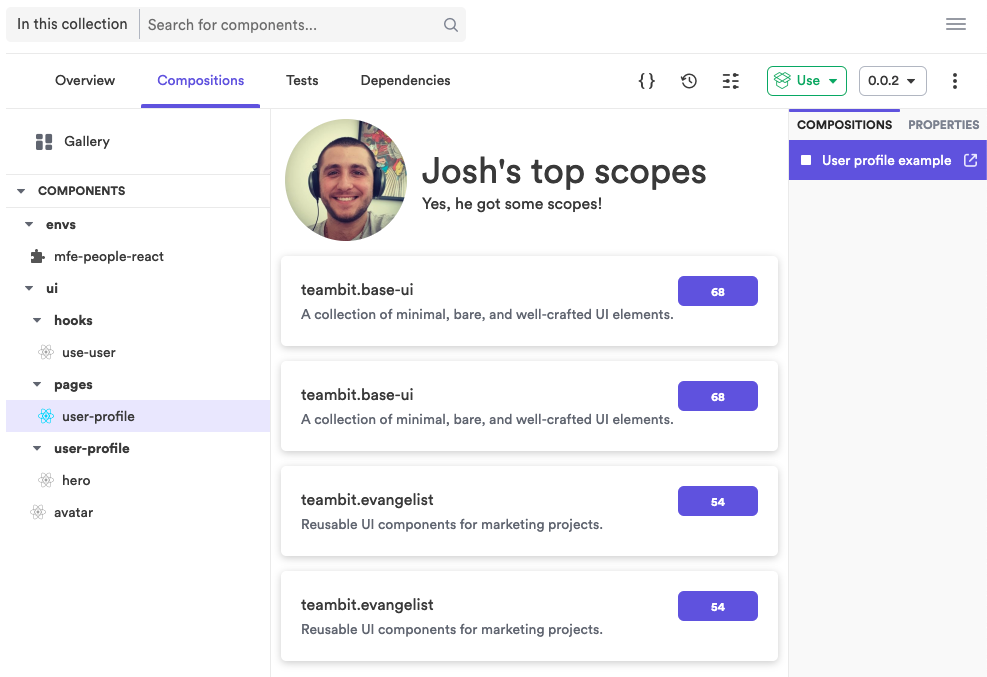Image resolution: width=987 pixels, height=677 pixels.
Task: Click Josh's avatar photo
Action: click(x=346, y=180)
